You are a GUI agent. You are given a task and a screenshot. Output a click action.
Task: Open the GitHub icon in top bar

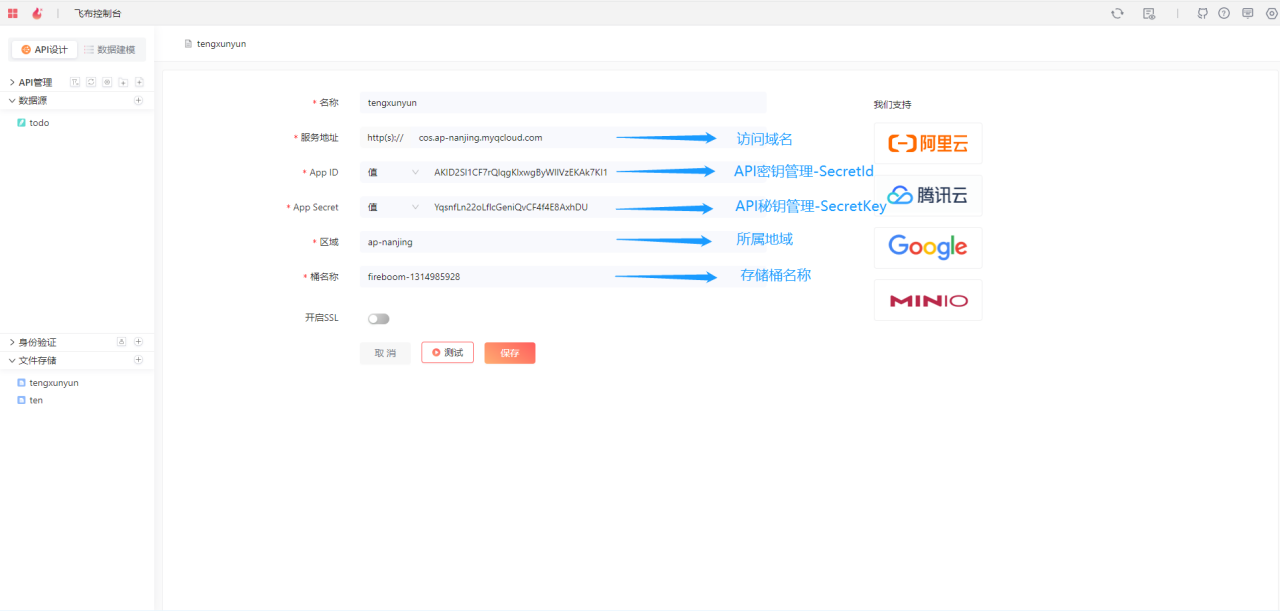[x=1202, y=13]
